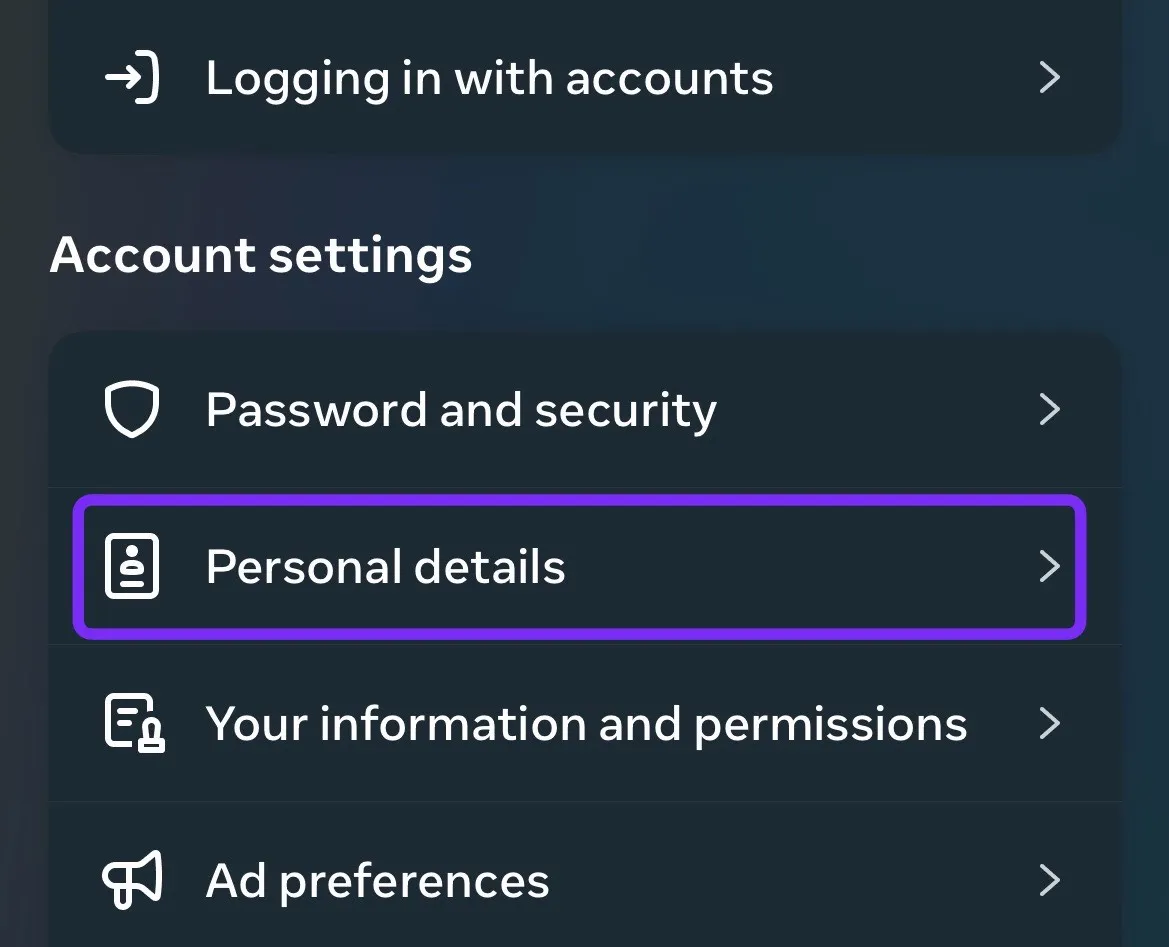Click the megaphone icon for Ad preferences
Screen dimensions: 1169x947
132,880
